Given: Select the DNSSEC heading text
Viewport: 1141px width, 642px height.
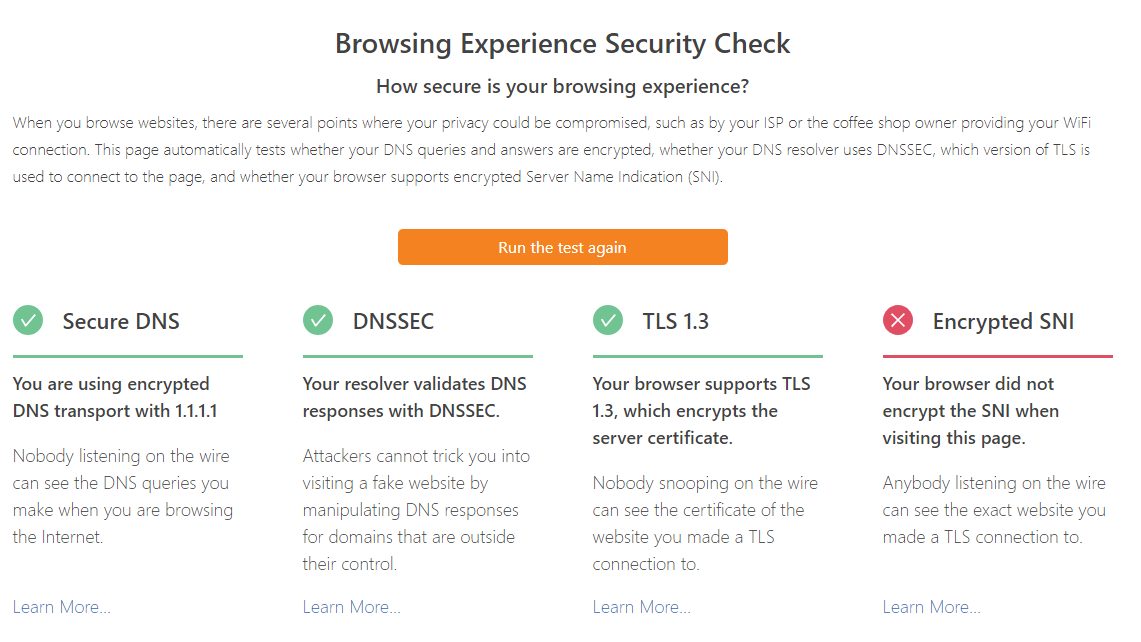Looking at the screenshot, I should pyautogui.click(x=393, y=321).
